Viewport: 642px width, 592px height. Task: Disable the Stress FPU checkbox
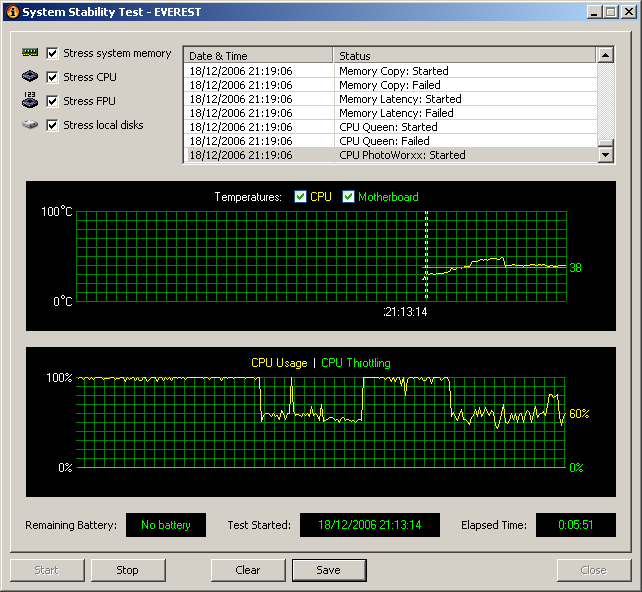click(x=52, y=101)
